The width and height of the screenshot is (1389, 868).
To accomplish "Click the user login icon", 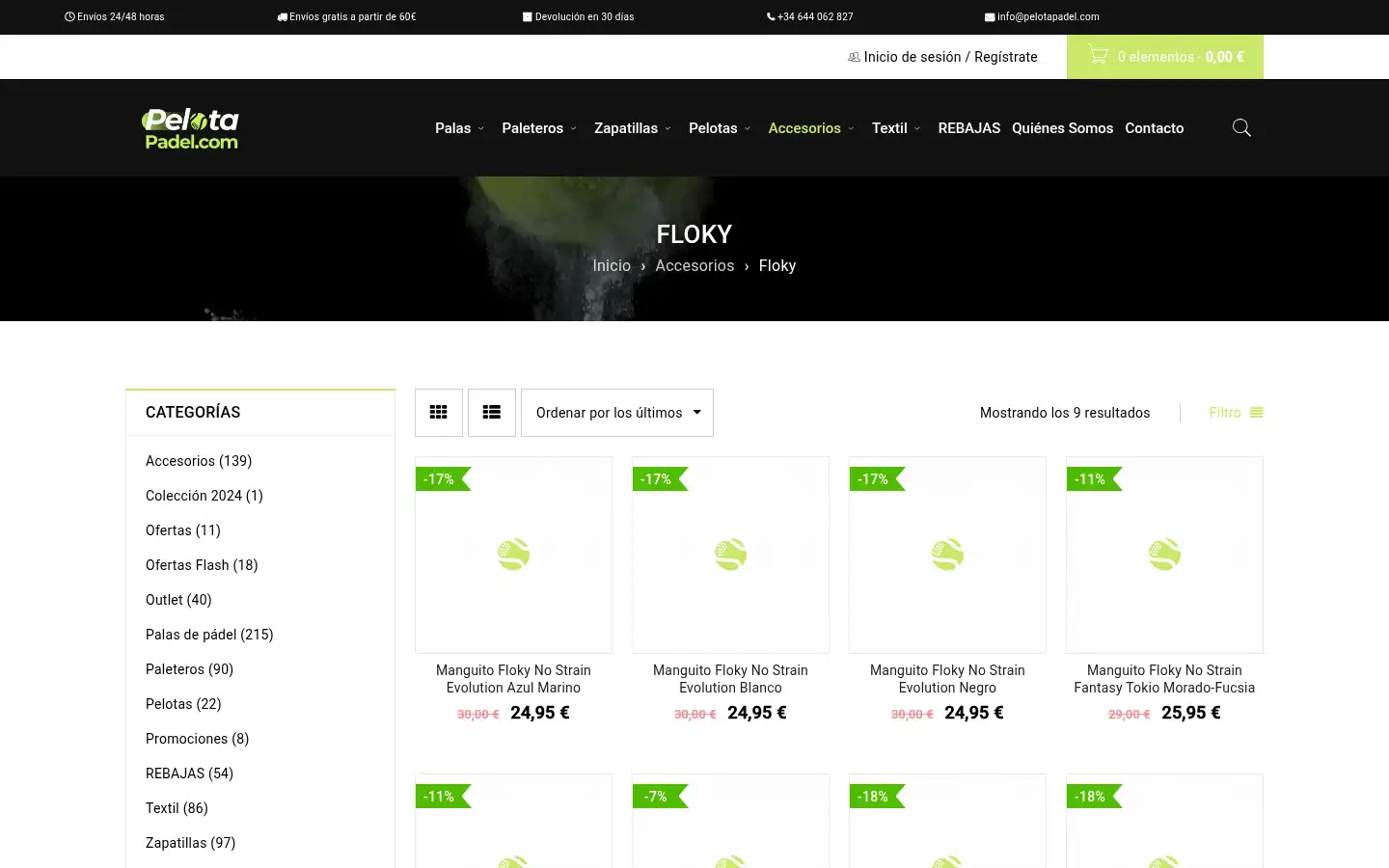I will pos(854,57).
